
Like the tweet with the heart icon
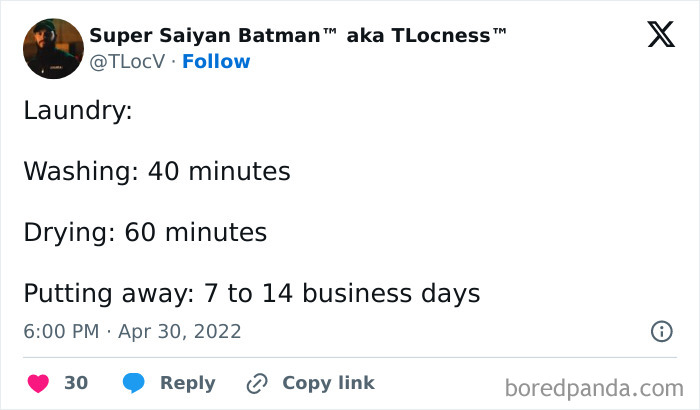tap(37, 383)
